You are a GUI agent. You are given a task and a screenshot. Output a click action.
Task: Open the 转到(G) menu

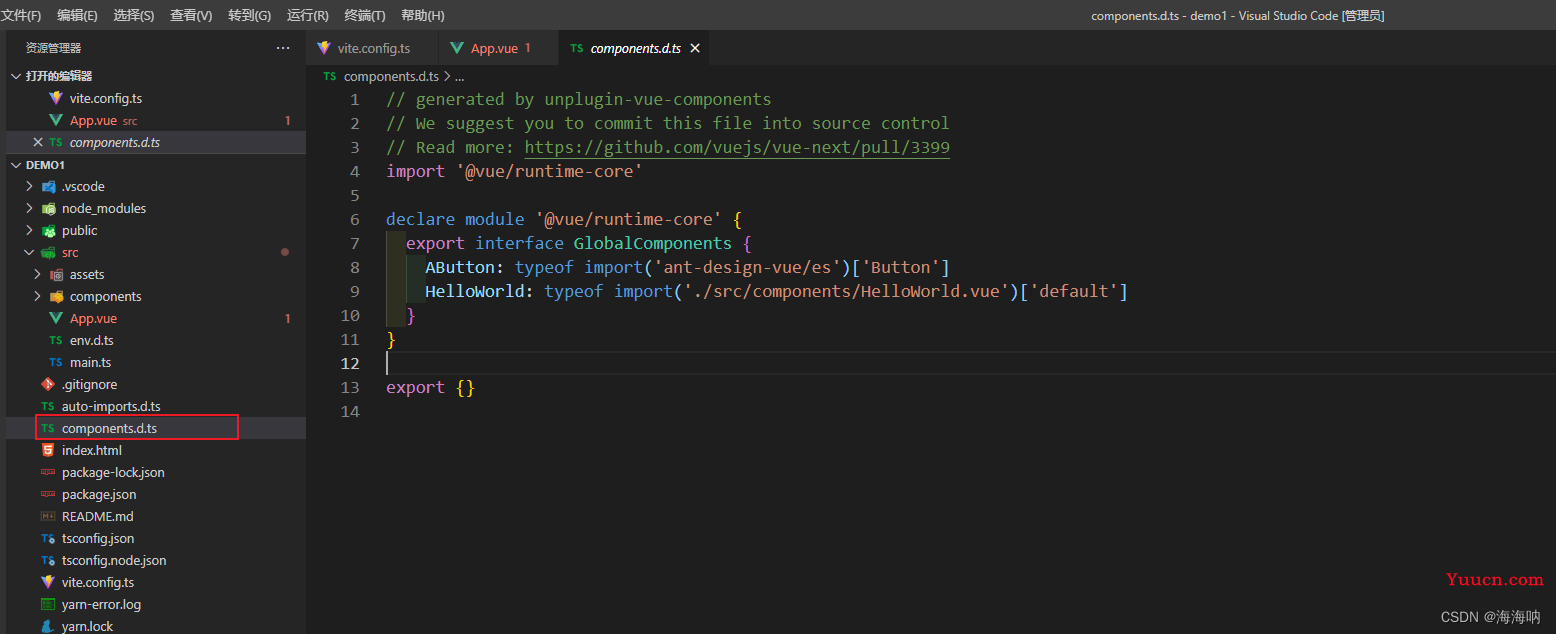(x=249, y=15)
